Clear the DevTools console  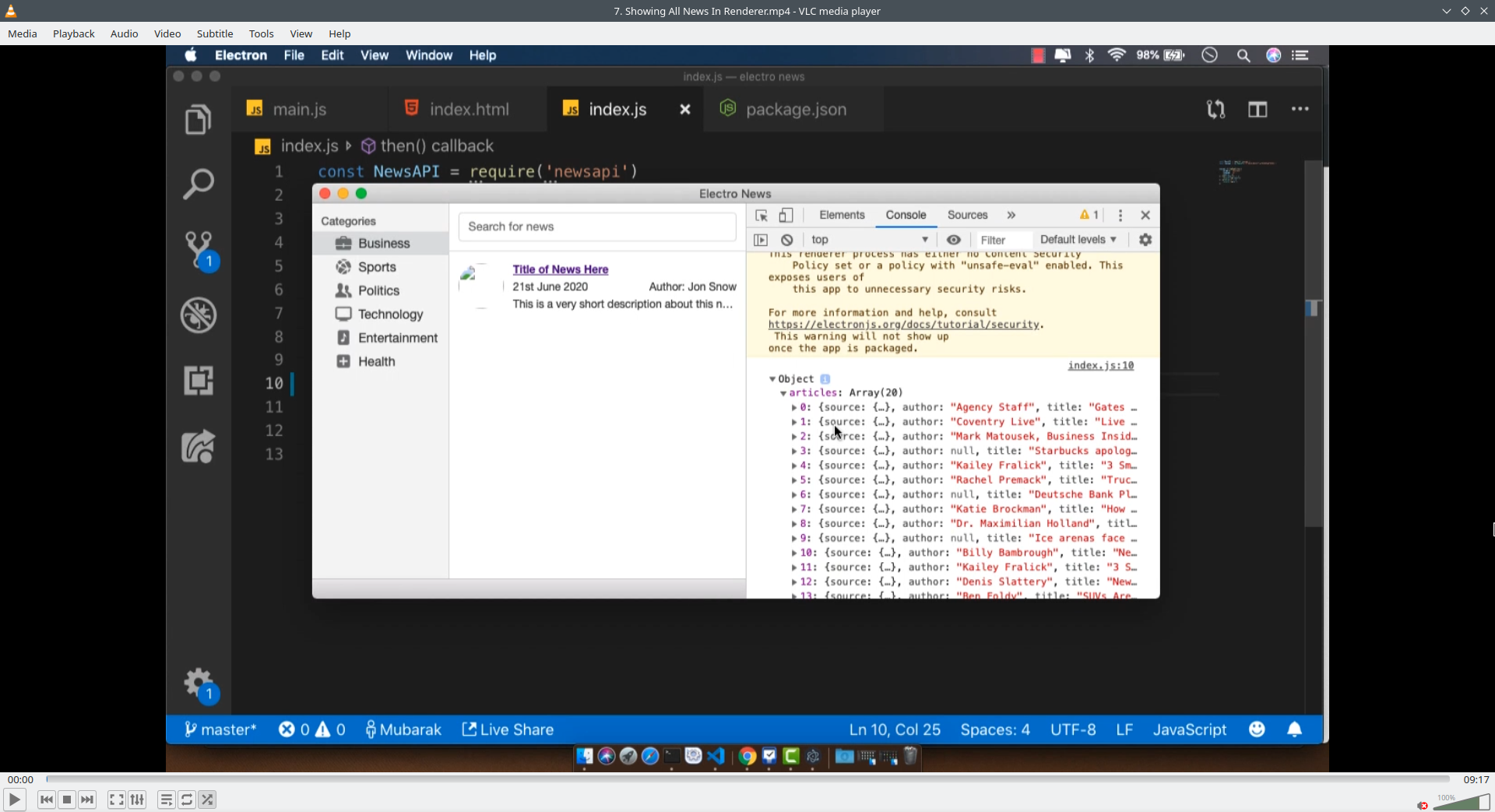pos(787,240)
